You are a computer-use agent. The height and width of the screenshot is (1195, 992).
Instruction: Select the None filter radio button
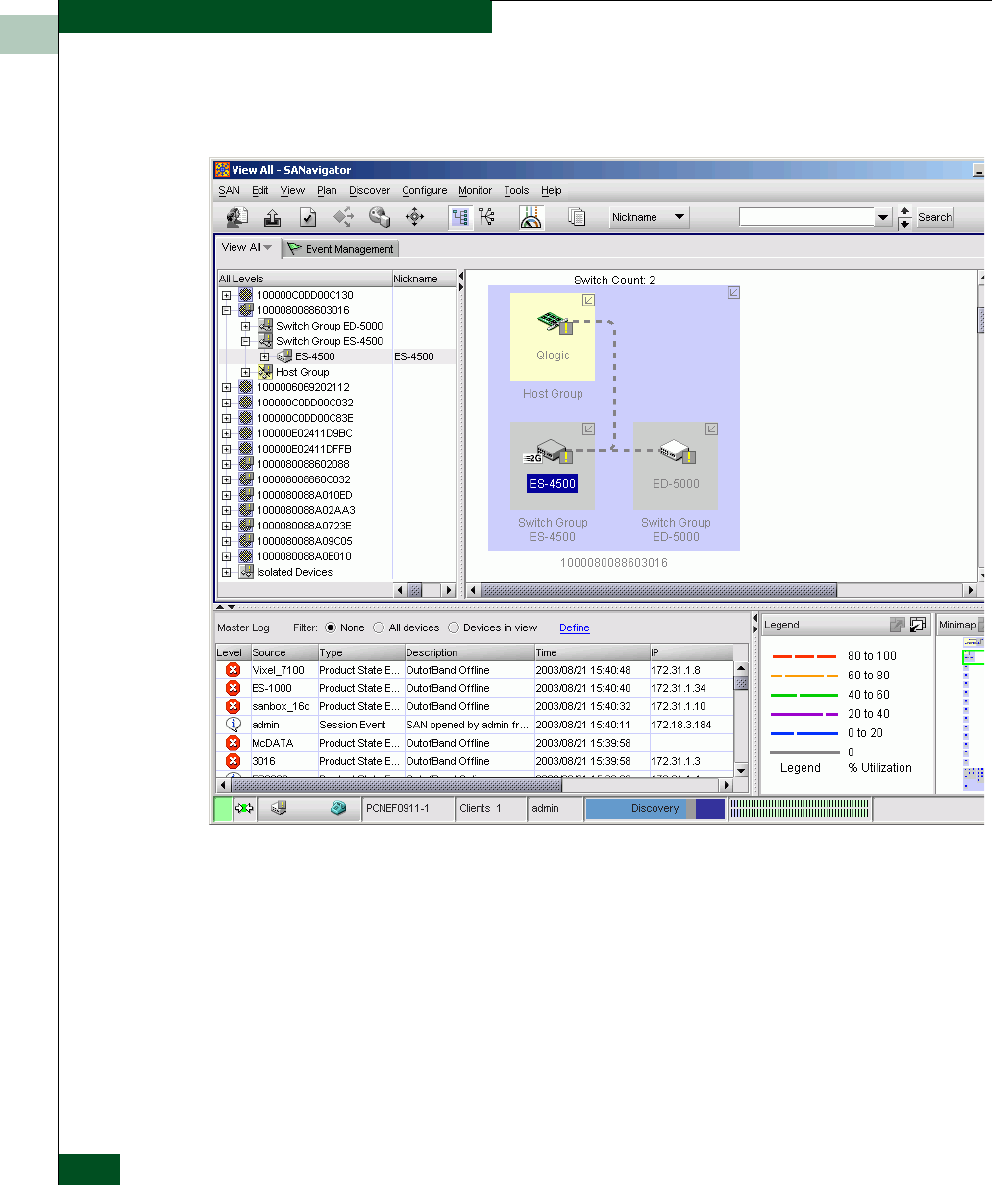point(330,628)
